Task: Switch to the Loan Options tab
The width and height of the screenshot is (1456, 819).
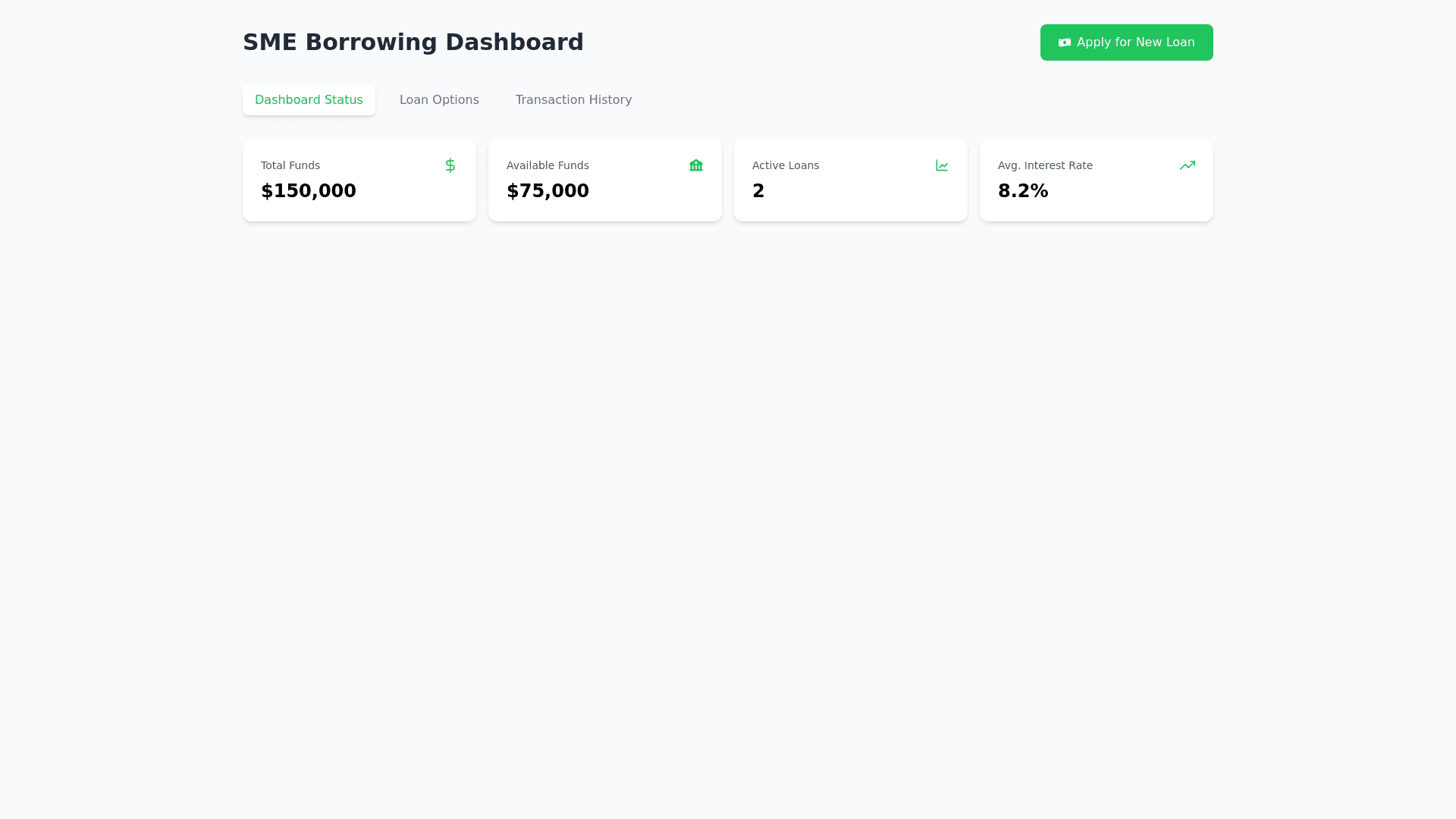Action: pos(438,100)
